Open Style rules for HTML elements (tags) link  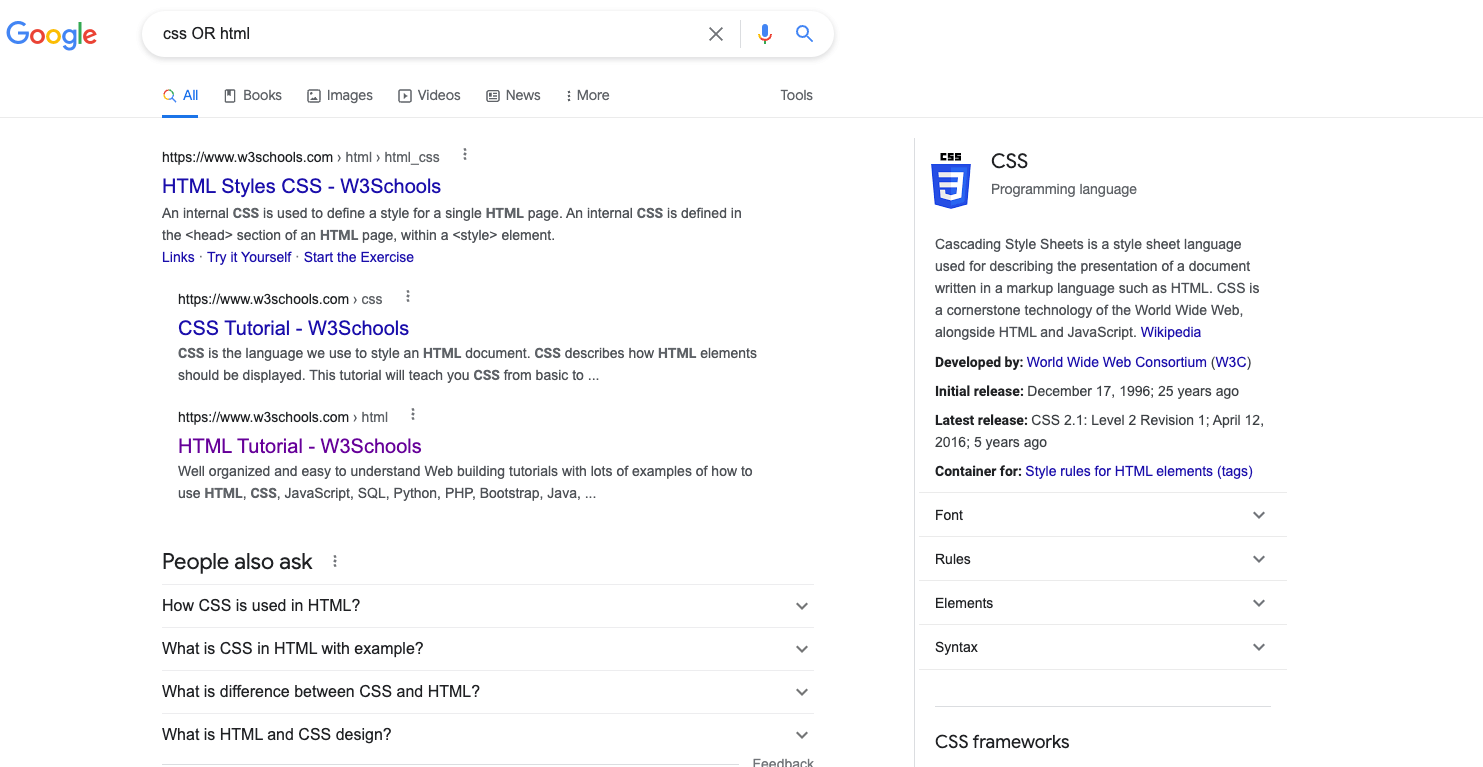1139,471
